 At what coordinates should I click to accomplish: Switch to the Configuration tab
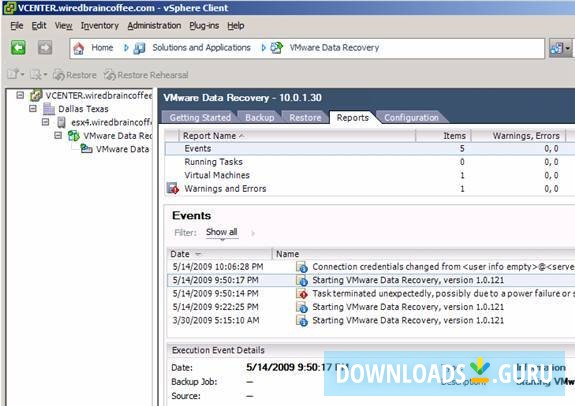coord(411,117)
